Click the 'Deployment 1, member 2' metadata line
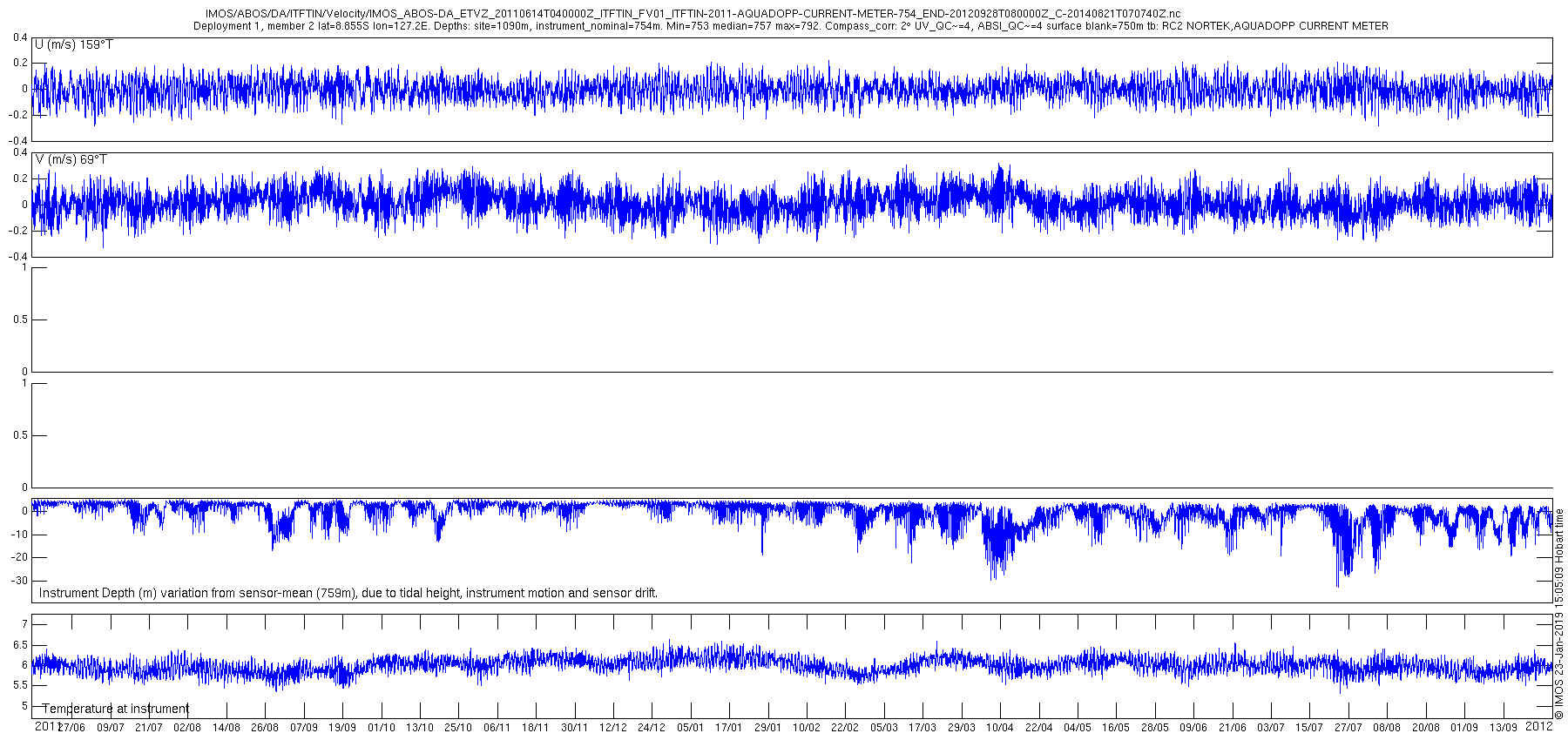Image resolution: width=1568 pixels, height=740 pixels. tap(790, 26)
